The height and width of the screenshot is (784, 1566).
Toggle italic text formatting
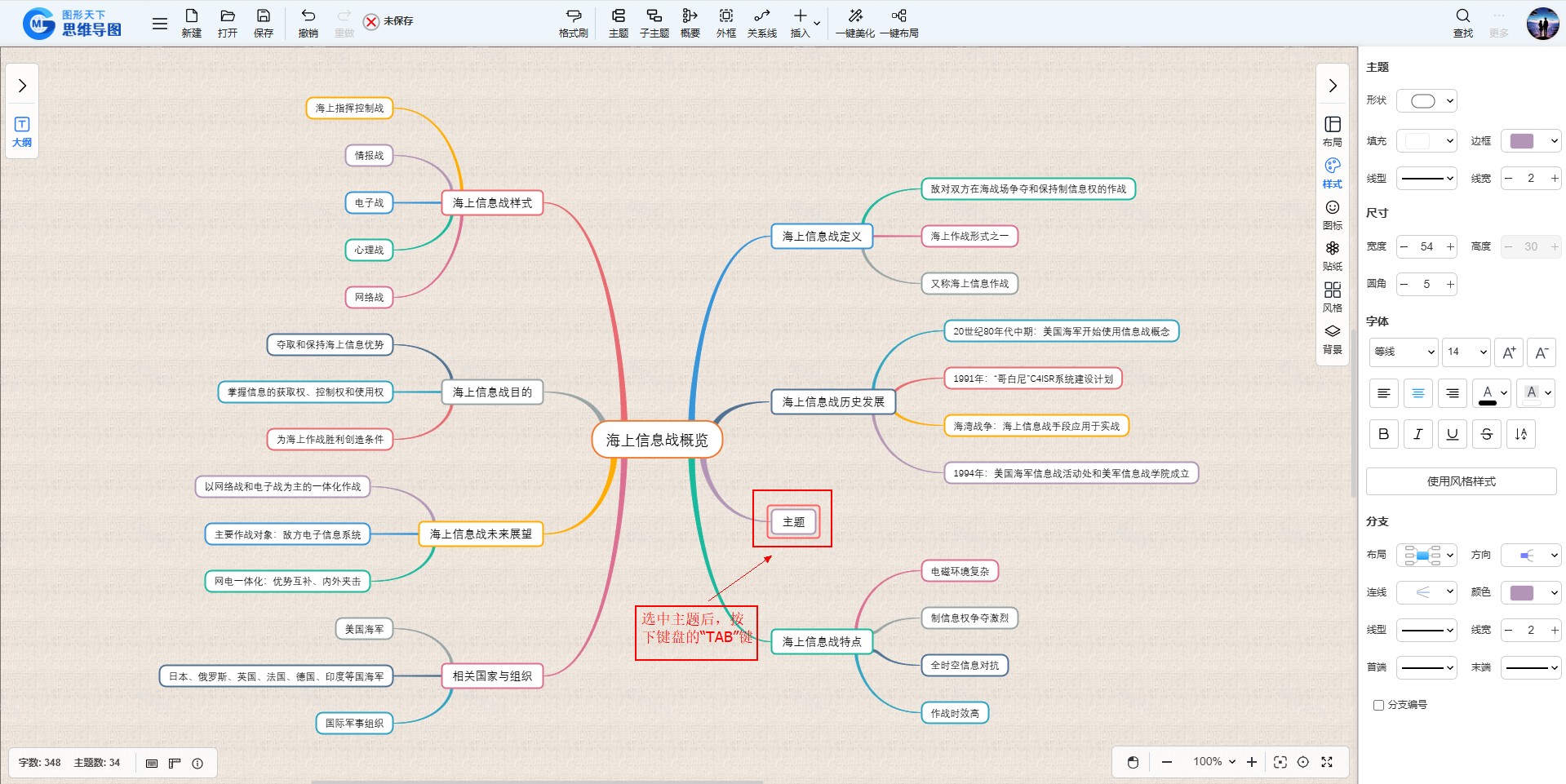click(1417, 434)
